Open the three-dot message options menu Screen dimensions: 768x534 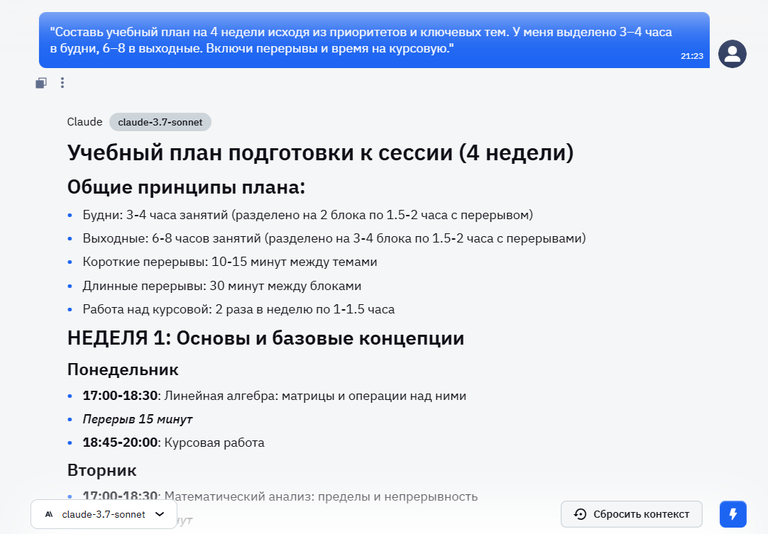(62, 83)
